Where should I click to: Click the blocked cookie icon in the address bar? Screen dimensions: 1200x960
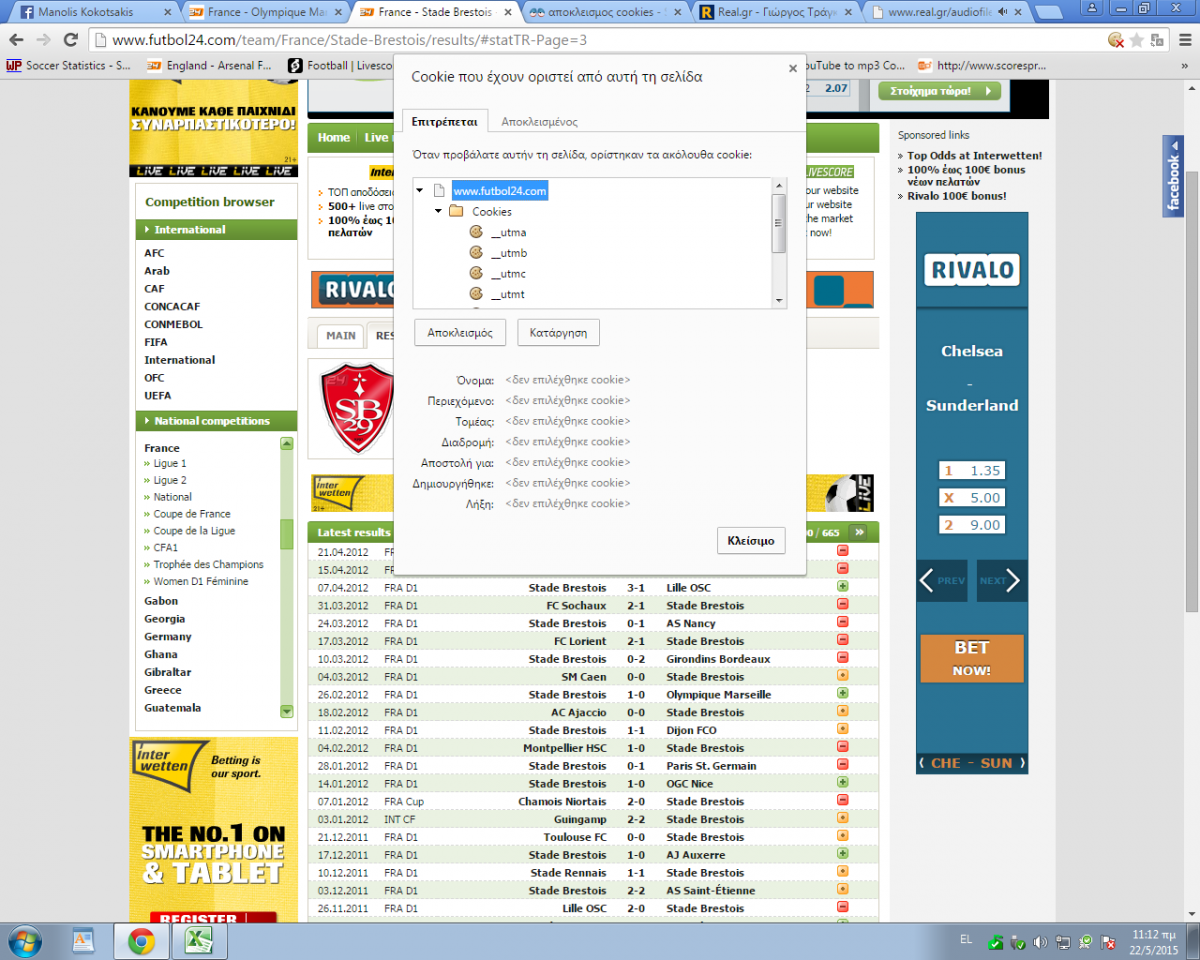pyautogui.click(x=1116, y=40)
